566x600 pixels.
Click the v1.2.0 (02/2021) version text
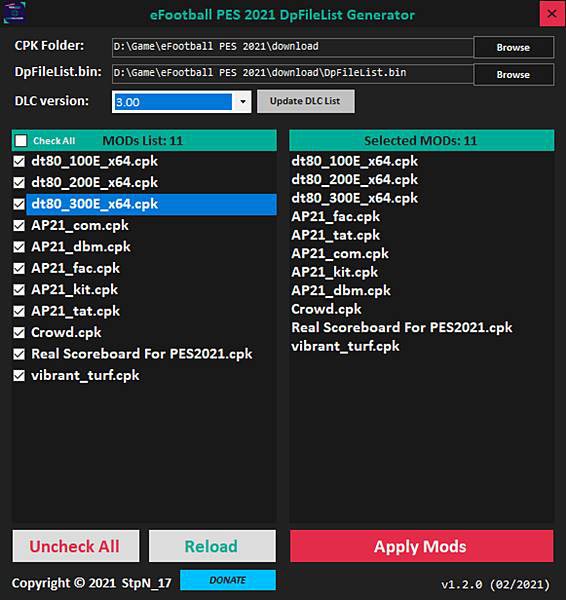tap(495, 584)
